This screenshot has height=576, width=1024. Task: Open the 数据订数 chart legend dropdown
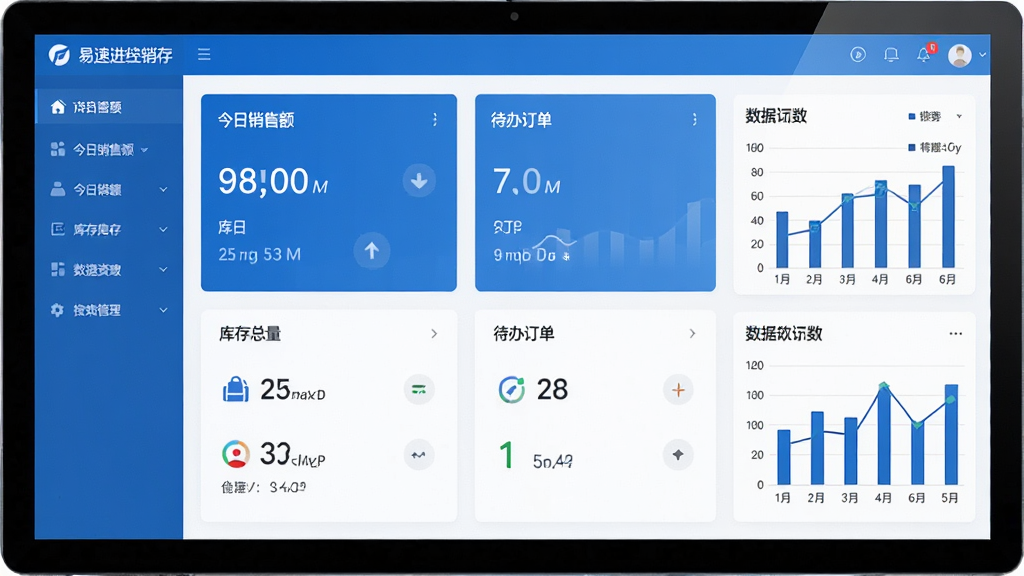point(959,116)
